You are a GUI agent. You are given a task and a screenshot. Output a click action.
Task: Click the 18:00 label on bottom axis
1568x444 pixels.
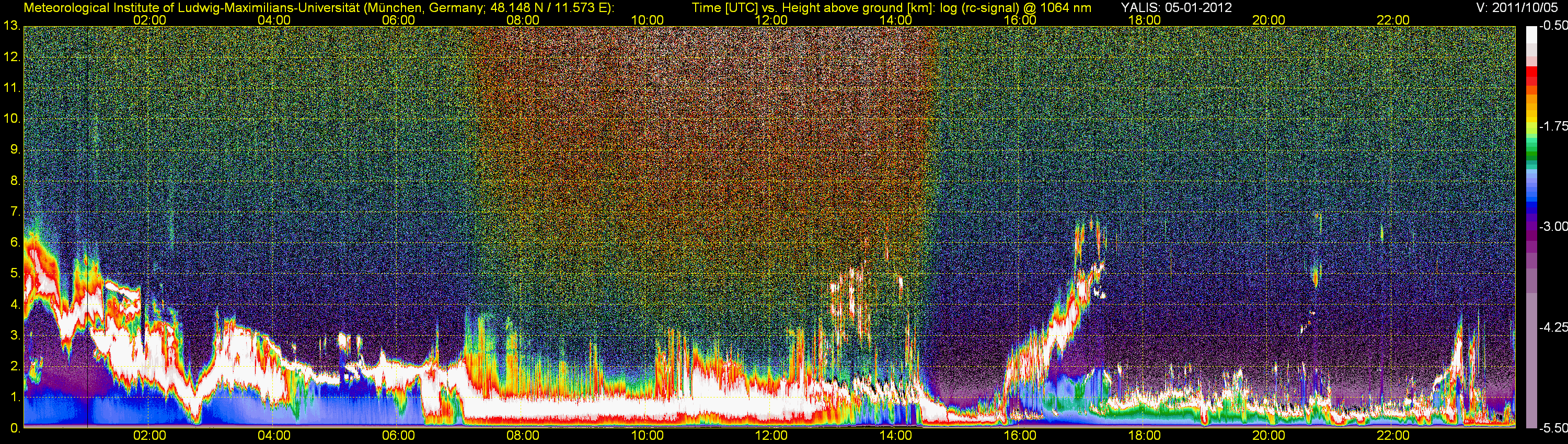[x=1144, y=436]
